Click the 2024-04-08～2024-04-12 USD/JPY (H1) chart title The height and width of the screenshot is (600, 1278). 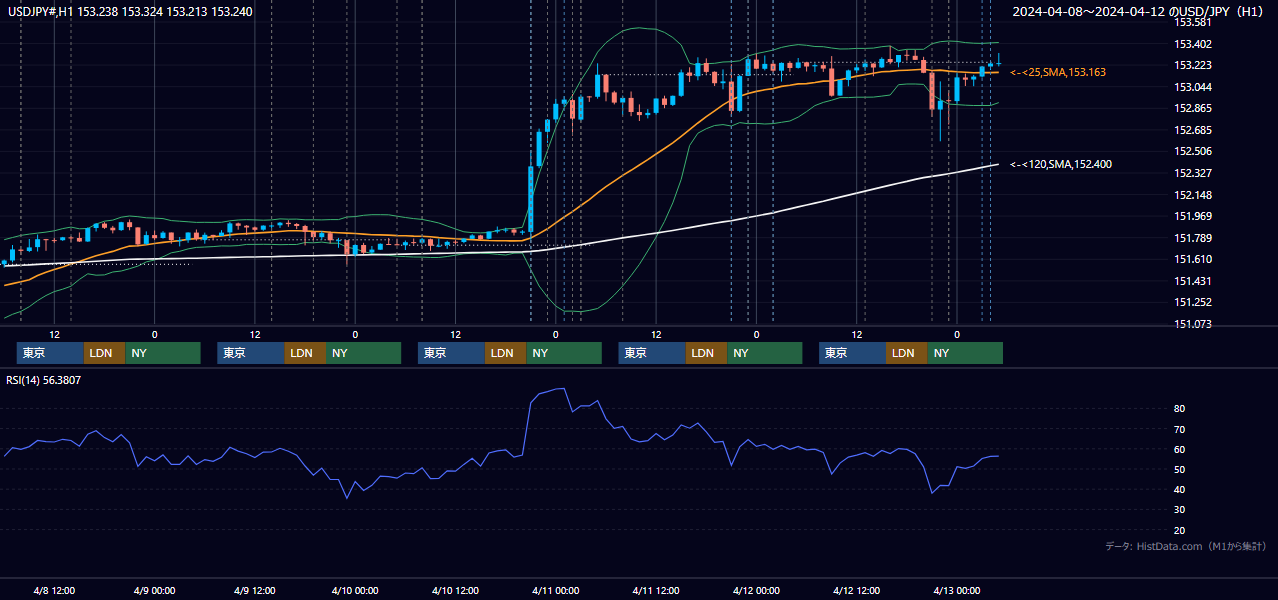click(x=1139, y=11)
